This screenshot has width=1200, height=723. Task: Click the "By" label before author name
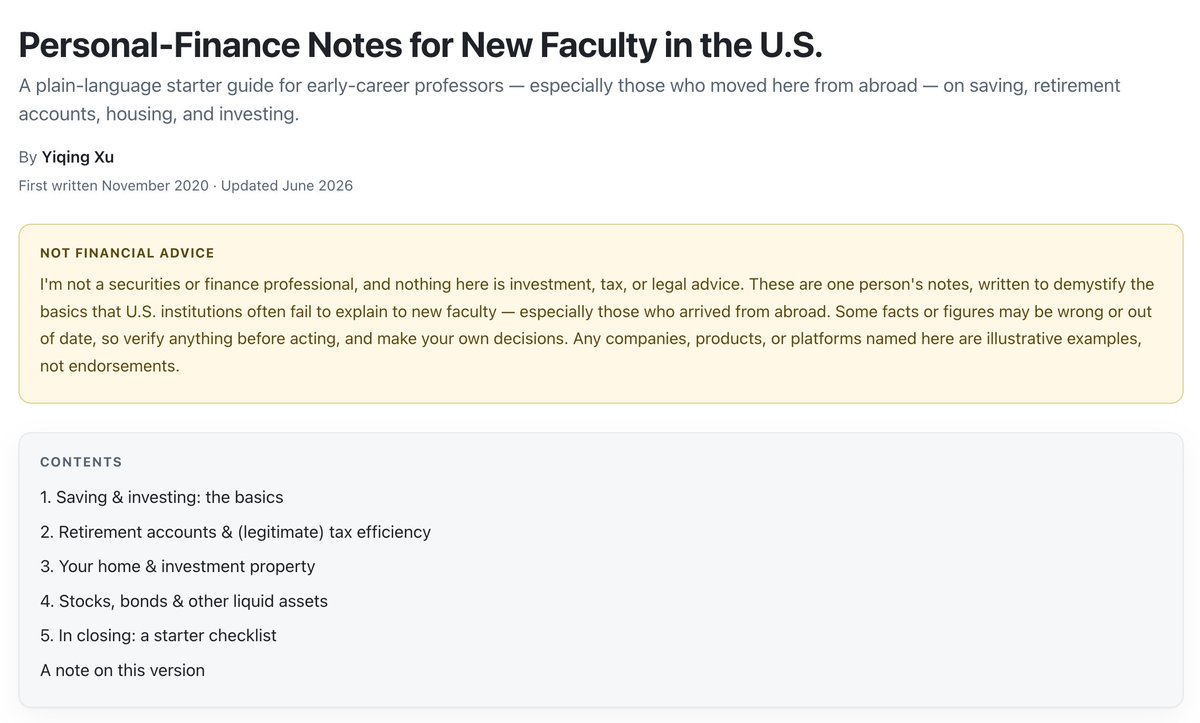click(28, 157)
